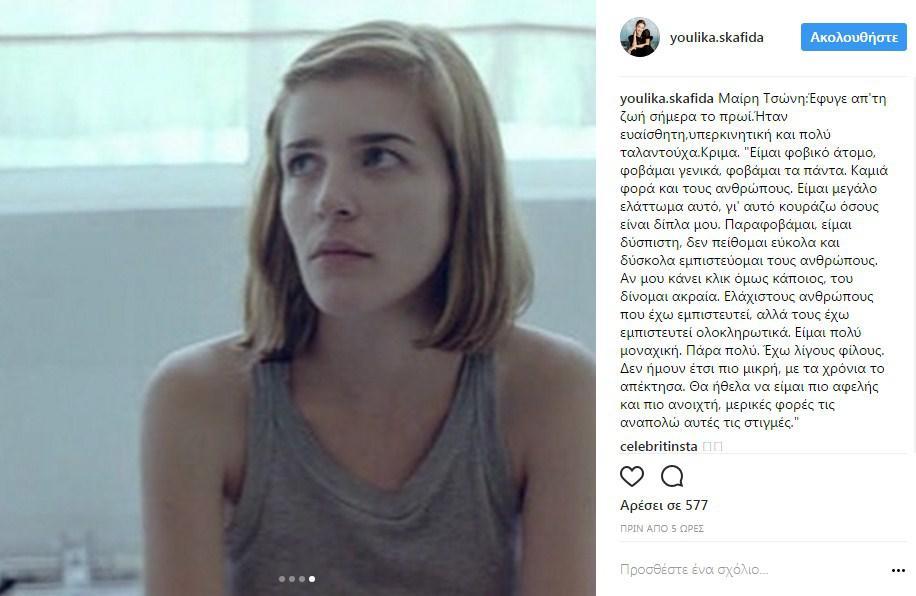
Task: Focus the Προσθέστε ένα σχόλιο comment field
Action: coord(754,570)
